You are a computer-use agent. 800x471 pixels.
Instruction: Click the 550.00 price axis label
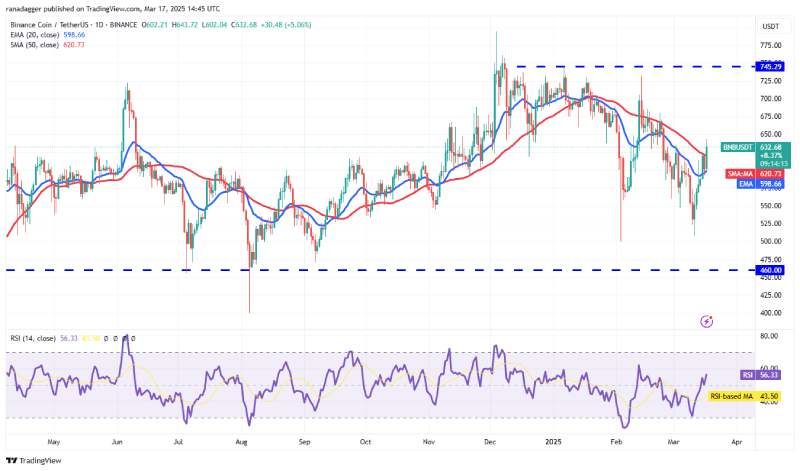771,206
